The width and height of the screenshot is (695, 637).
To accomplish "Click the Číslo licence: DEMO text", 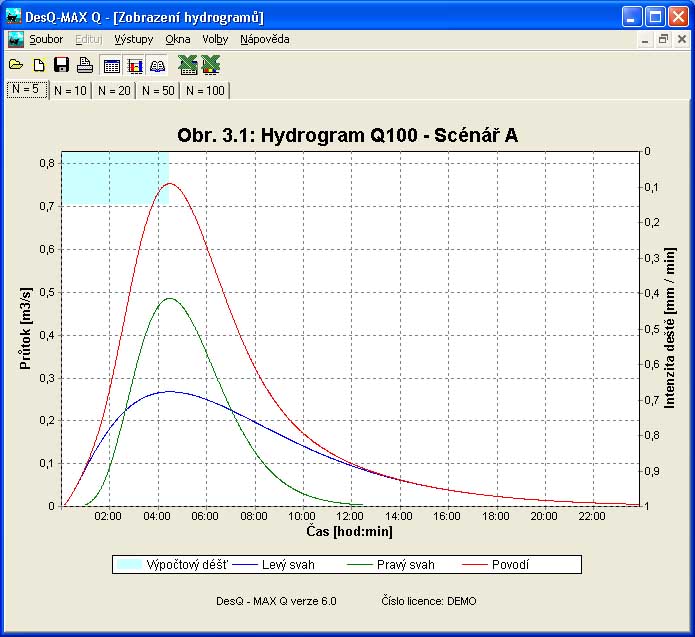I will [429, 601].
